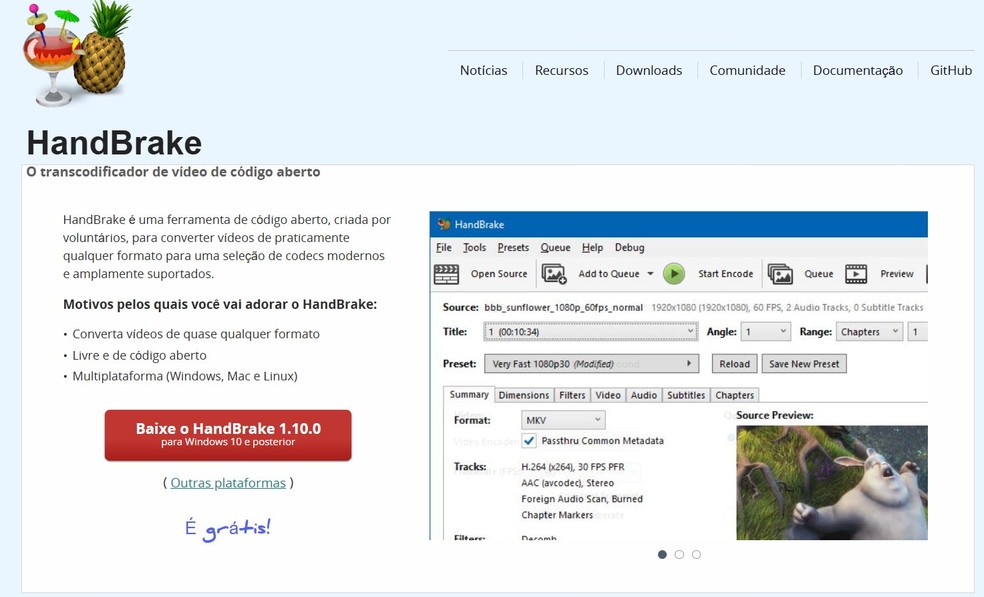
Task: Click the source file name bbb_sunflower_1080p_60fps_normal
Action: (564, 308)
